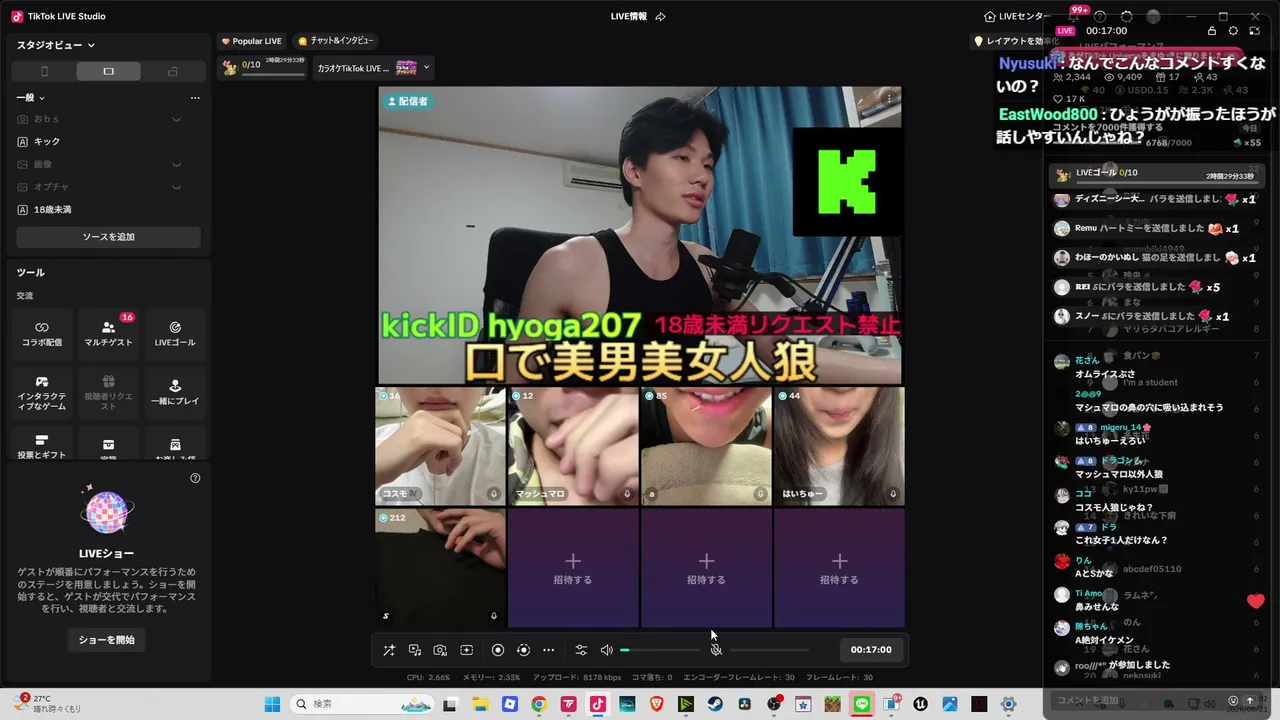The height and width of the screenshot is (720, 1280).
Task: Click the replay capture circle icon
Action: pos(523,650)
